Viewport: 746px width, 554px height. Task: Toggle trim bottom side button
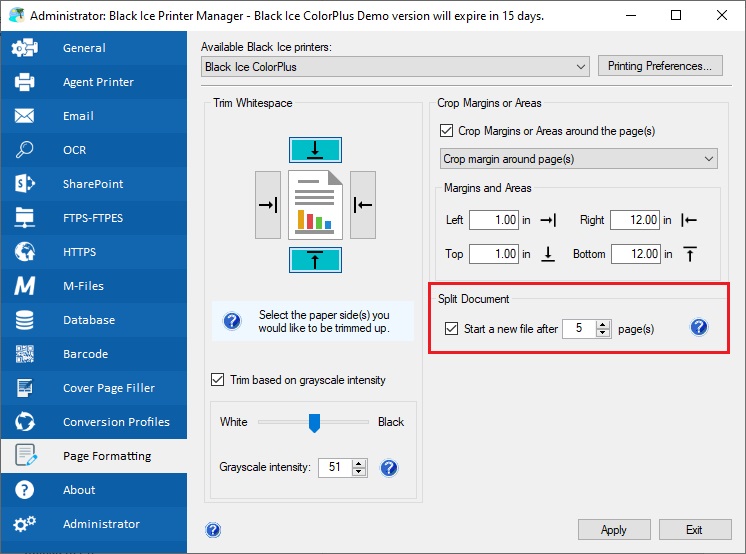315,260
